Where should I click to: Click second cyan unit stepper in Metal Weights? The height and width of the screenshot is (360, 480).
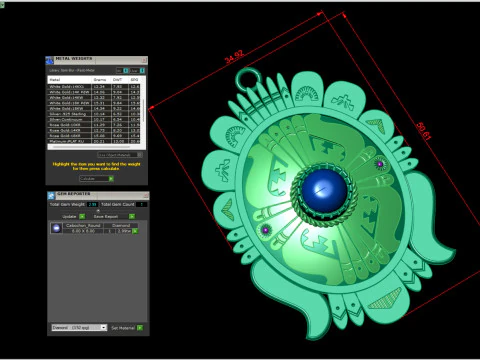pyautogui.click(x=142, y=70)
